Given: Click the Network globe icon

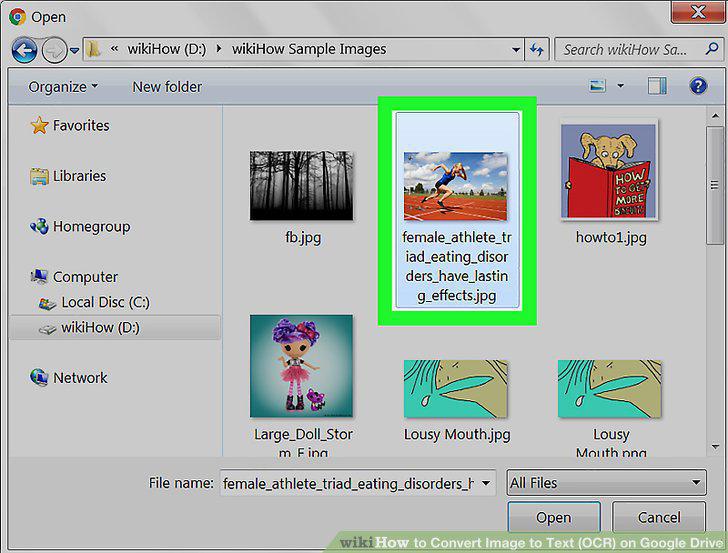Looking at the screenshot, I should click(x=39, y=377).
